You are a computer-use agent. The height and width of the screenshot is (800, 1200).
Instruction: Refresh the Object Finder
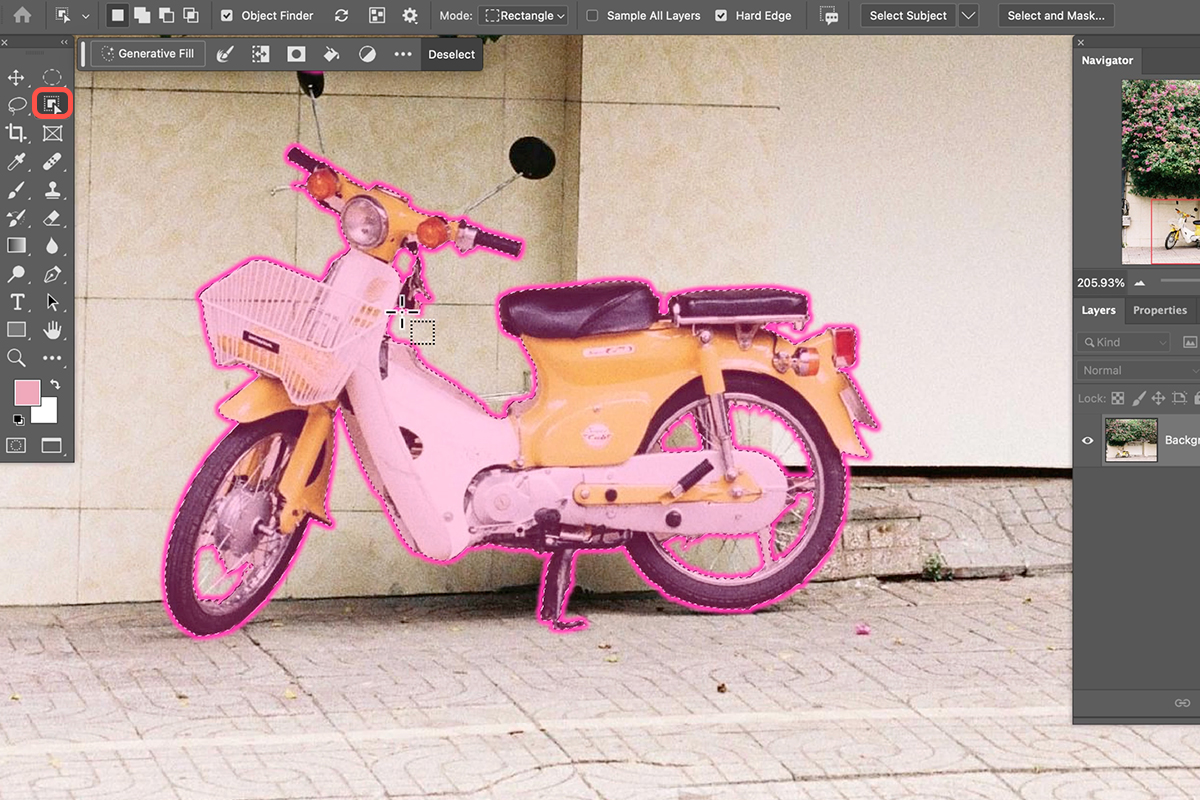click(342, 16)
